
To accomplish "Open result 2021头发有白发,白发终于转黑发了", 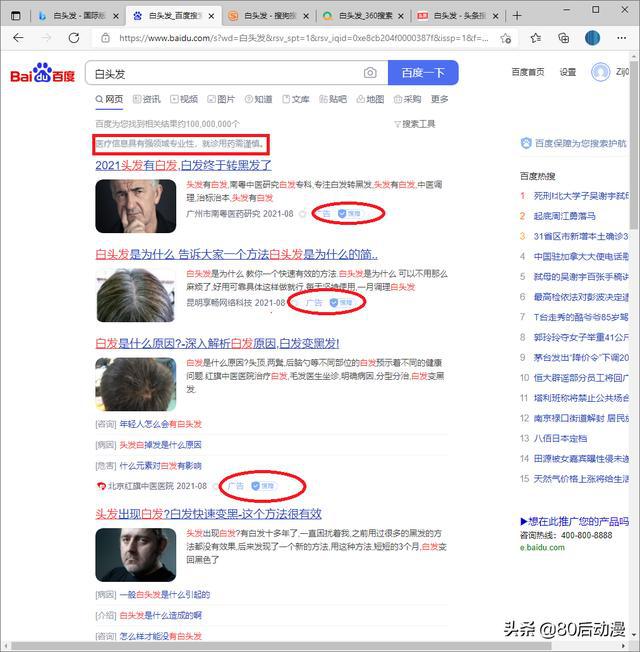I will (x=183, y=165).
